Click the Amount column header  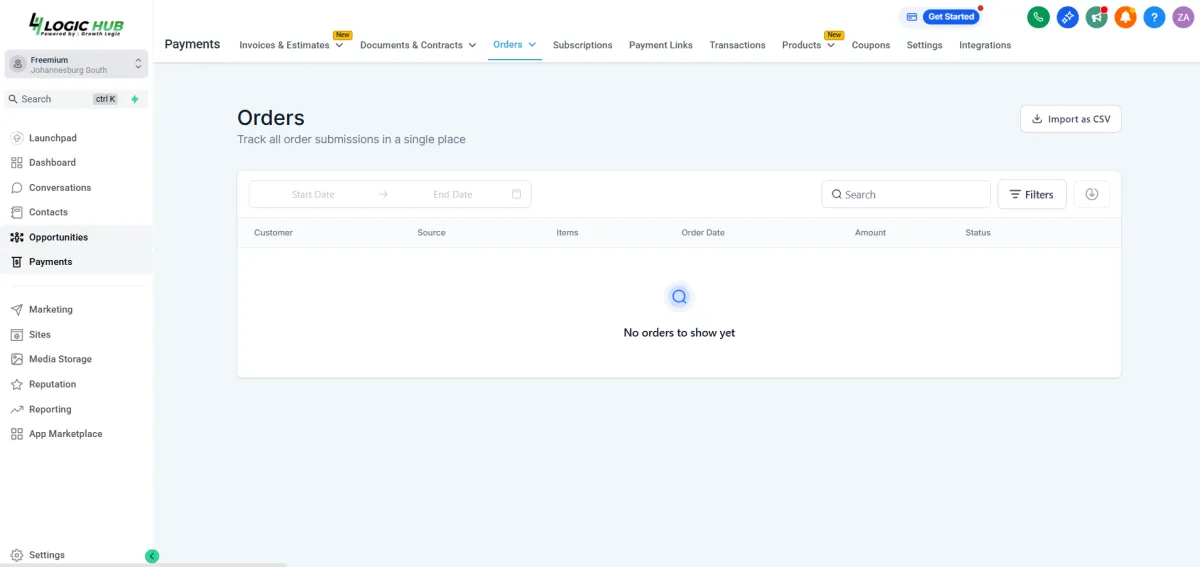(x=870, y=232)
